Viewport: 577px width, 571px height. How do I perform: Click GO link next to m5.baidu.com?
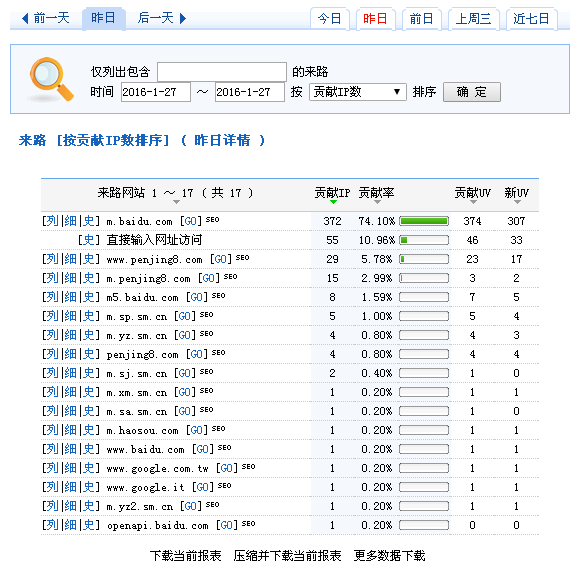click(x=197, y=297)
